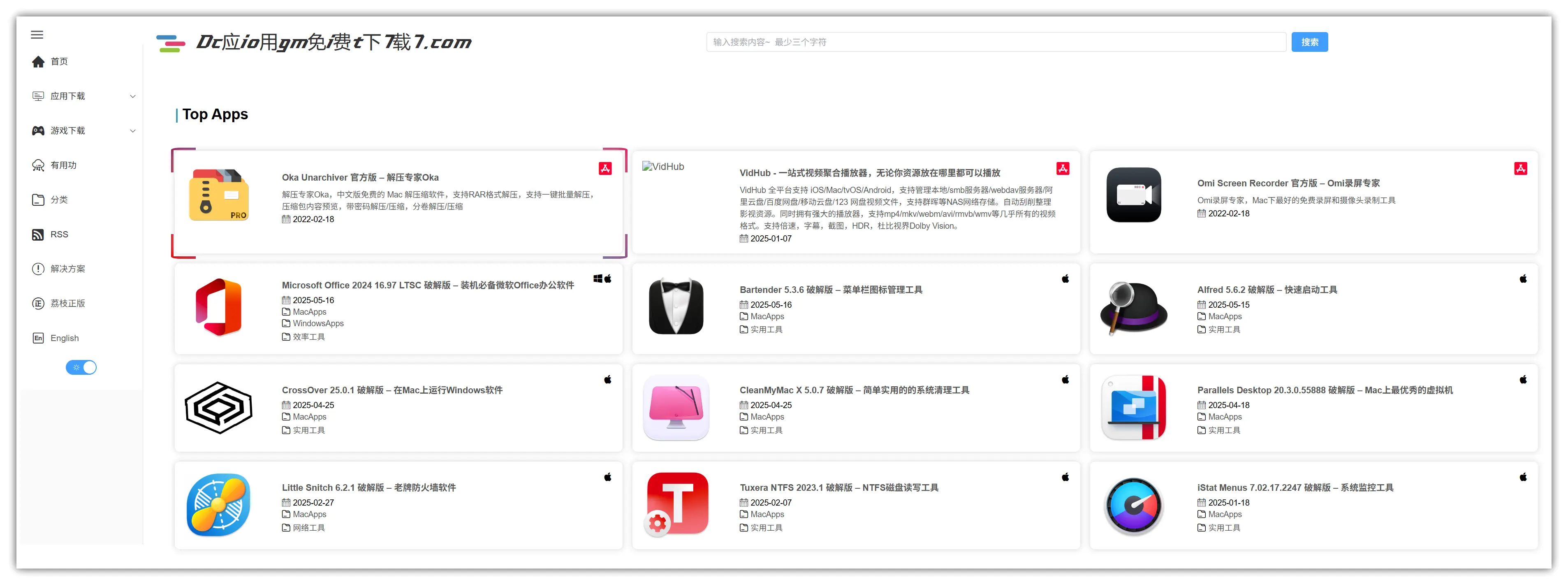This screenshot has width=1568, height=585.
Task: Click the Oka Unarchiver app icon
Action: click(219, 195)
